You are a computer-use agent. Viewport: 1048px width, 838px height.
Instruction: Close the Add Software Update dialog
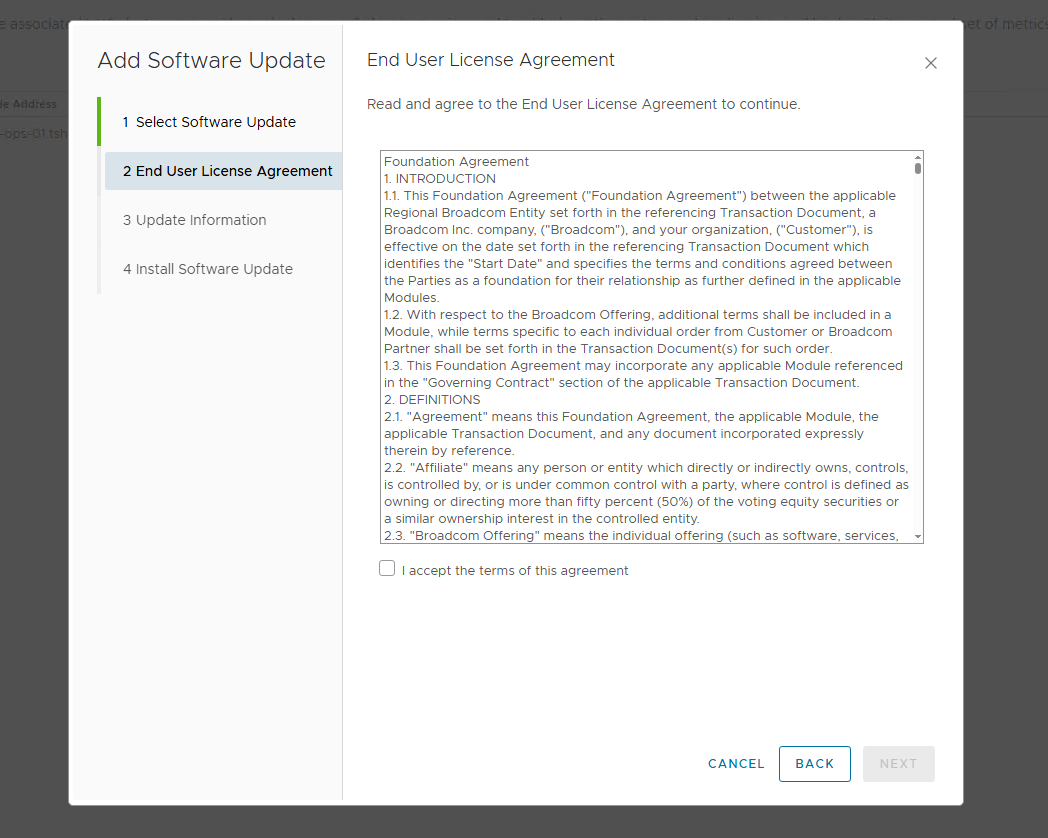pyautogui.click(x=931, y=63)
